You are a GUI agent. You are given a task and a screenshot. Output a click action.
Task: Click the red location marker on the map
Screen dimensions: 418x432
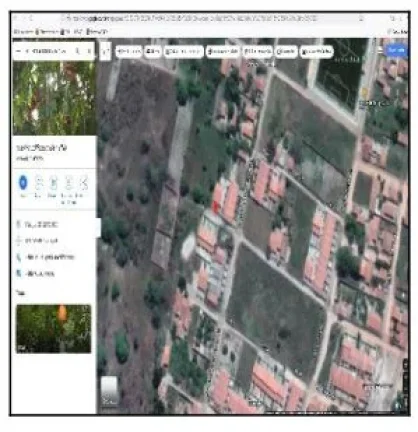point(215,207)
